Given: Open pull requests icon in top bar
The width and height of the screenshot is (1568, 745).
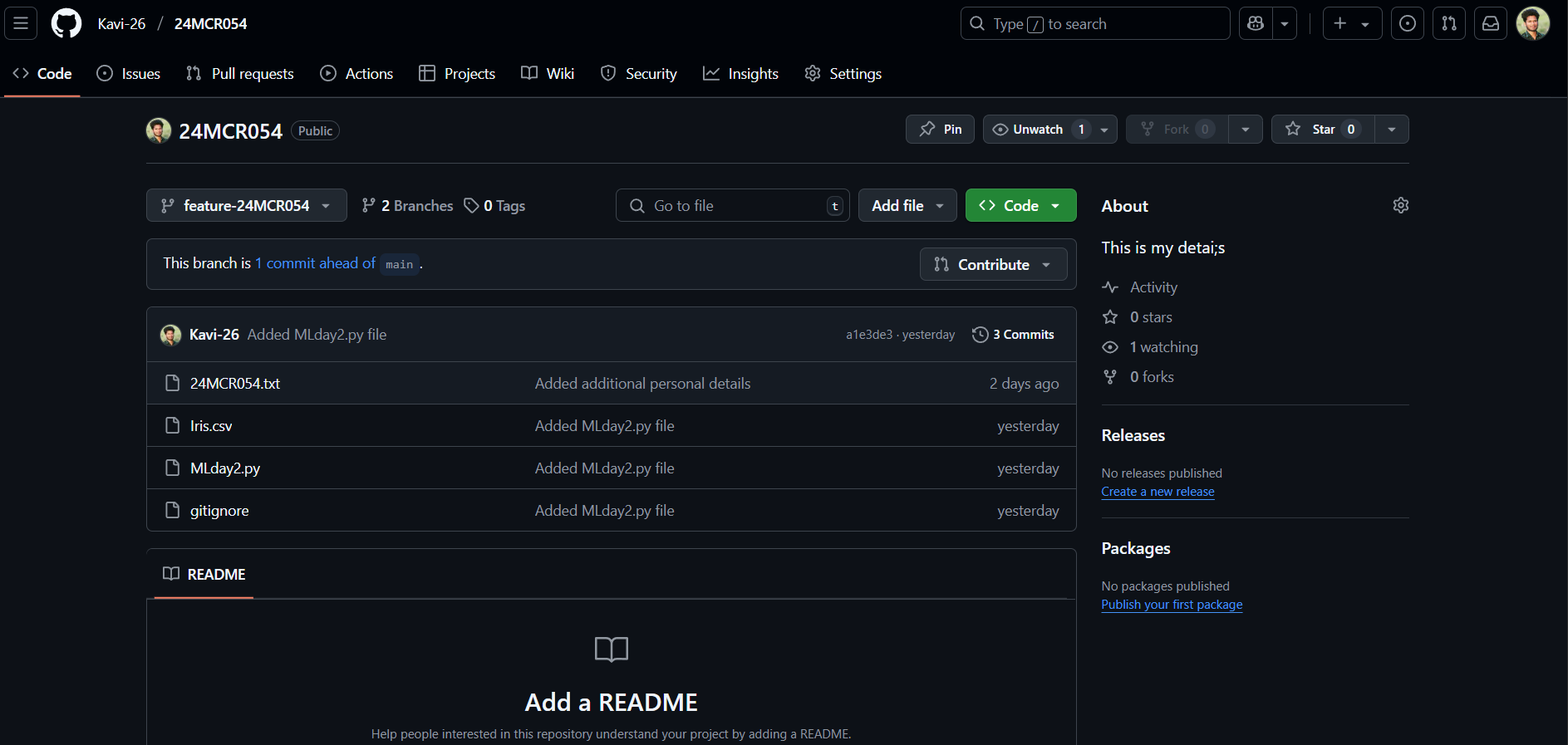Looking at the screenshot, I should point(1449,23).
